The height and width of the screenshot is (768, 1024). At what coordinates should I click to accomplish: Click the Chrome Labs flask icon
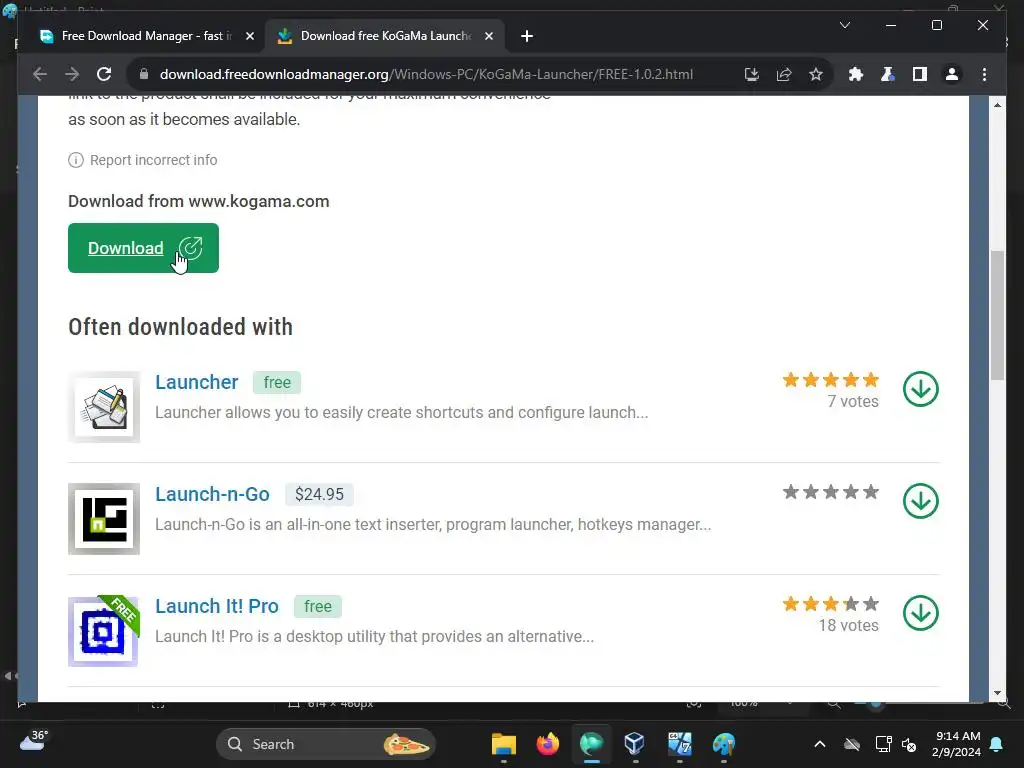[x=888, y=74]
